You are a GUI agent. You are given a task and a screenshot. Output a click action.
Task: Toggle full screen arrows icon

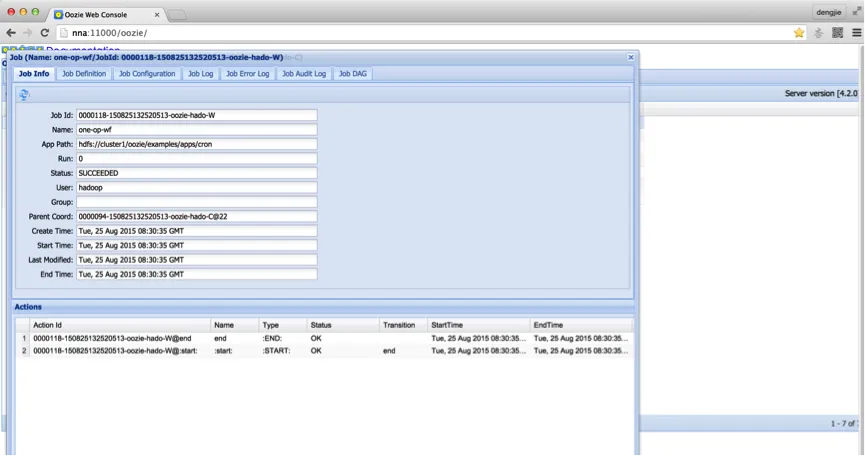(857, 12)
